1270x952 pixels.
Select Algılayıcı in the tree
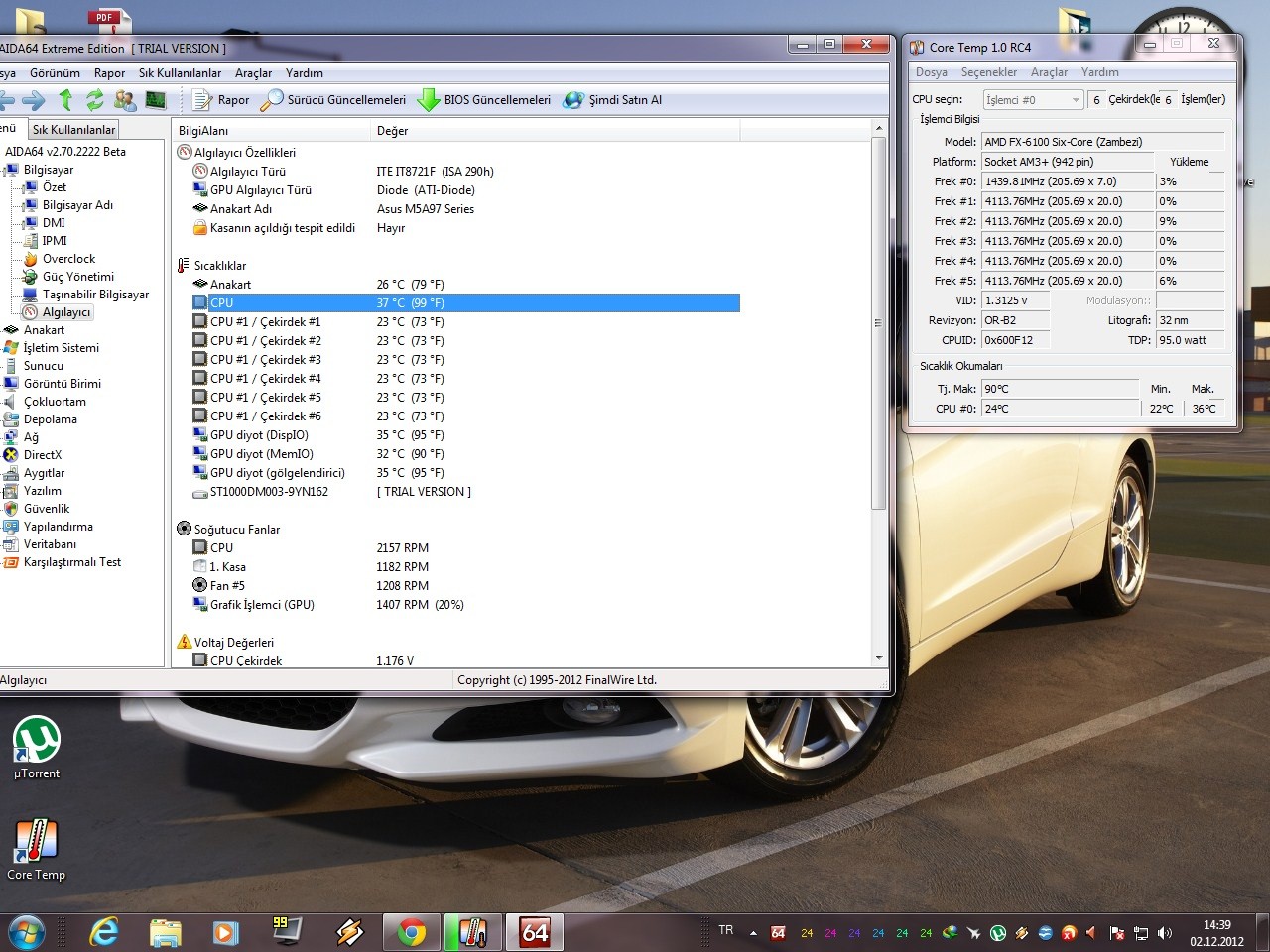click(x=65, y=312)
